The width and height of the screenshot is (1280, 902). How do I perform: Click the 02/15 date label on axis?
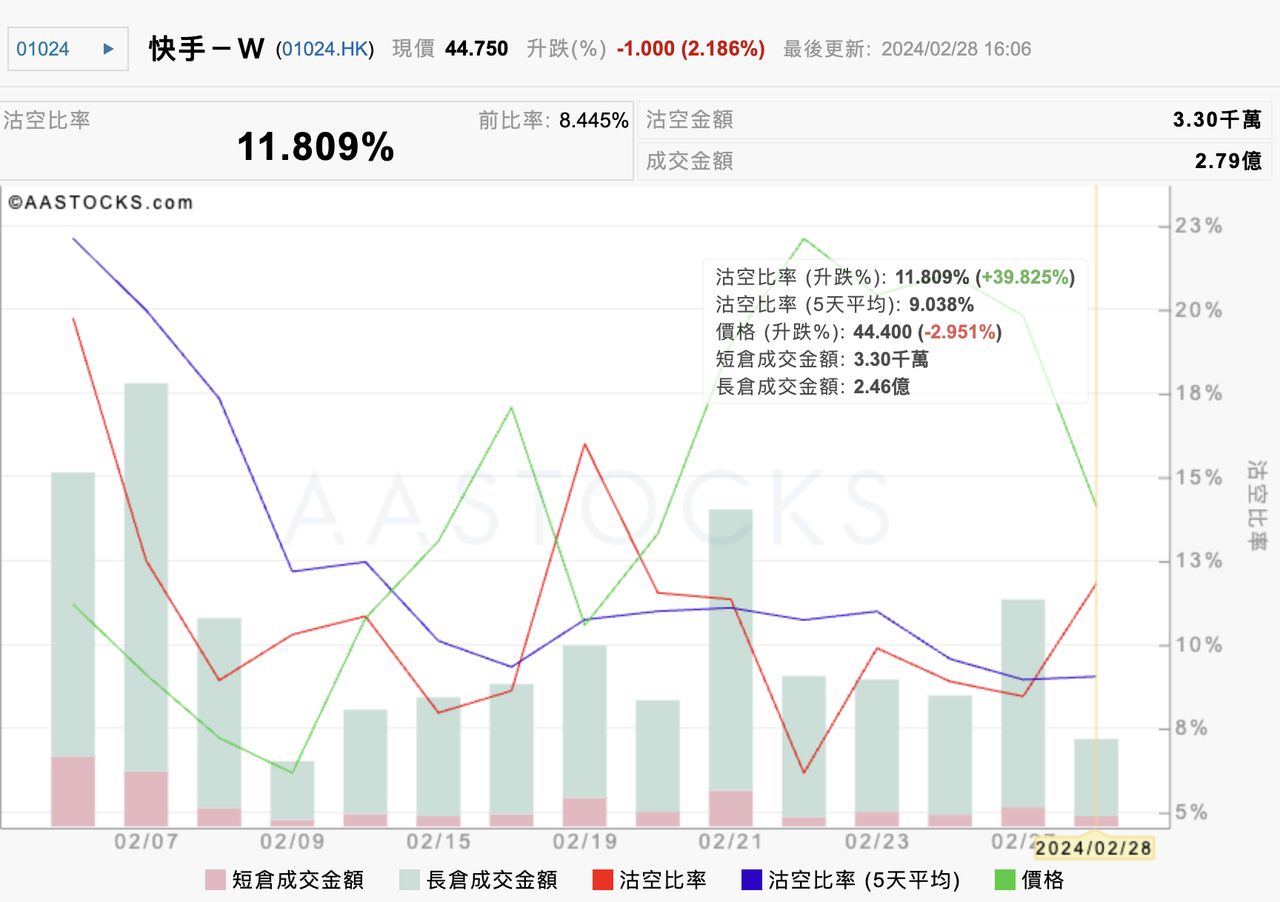tap(439, 841)
